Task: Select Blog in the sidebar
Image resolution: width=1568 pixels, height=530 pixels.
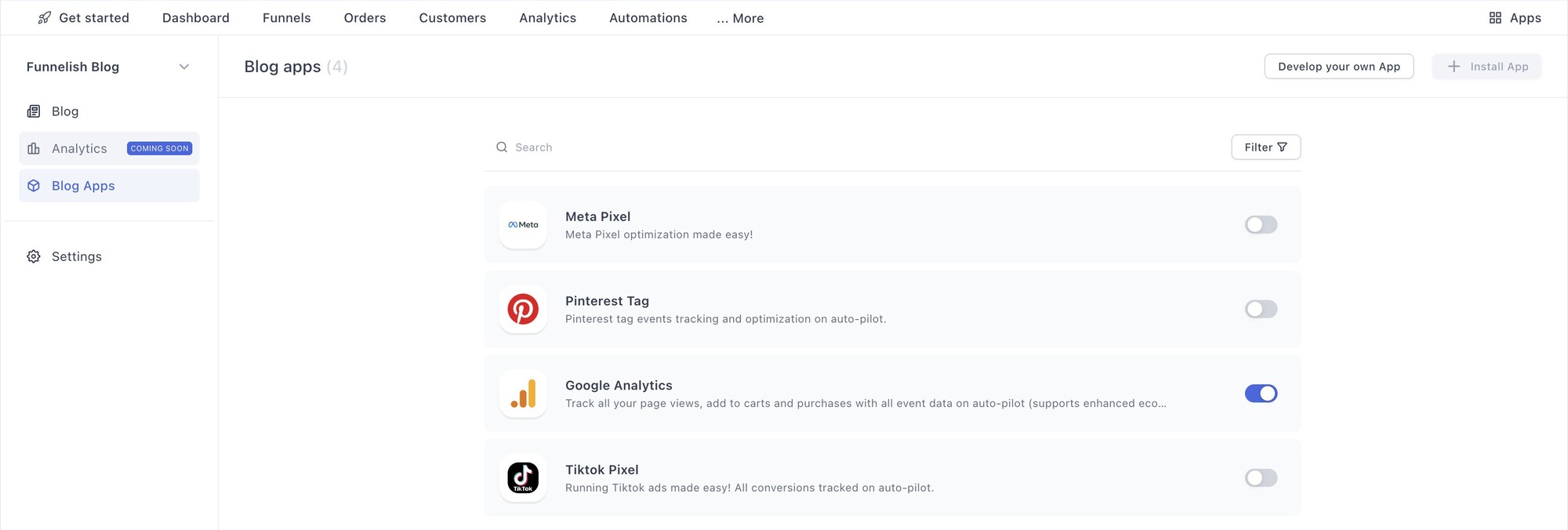Action: 109,111
